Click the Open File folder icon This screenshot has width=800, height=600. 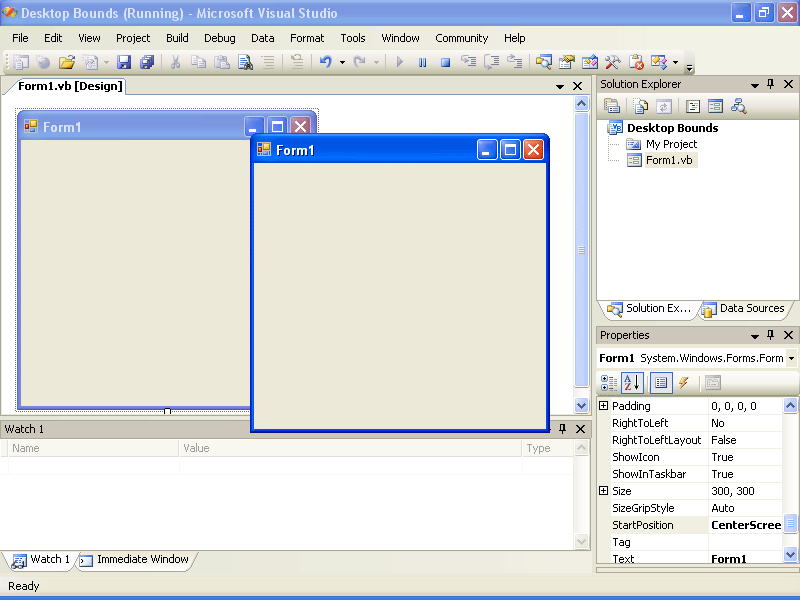(x=67, y=62)
